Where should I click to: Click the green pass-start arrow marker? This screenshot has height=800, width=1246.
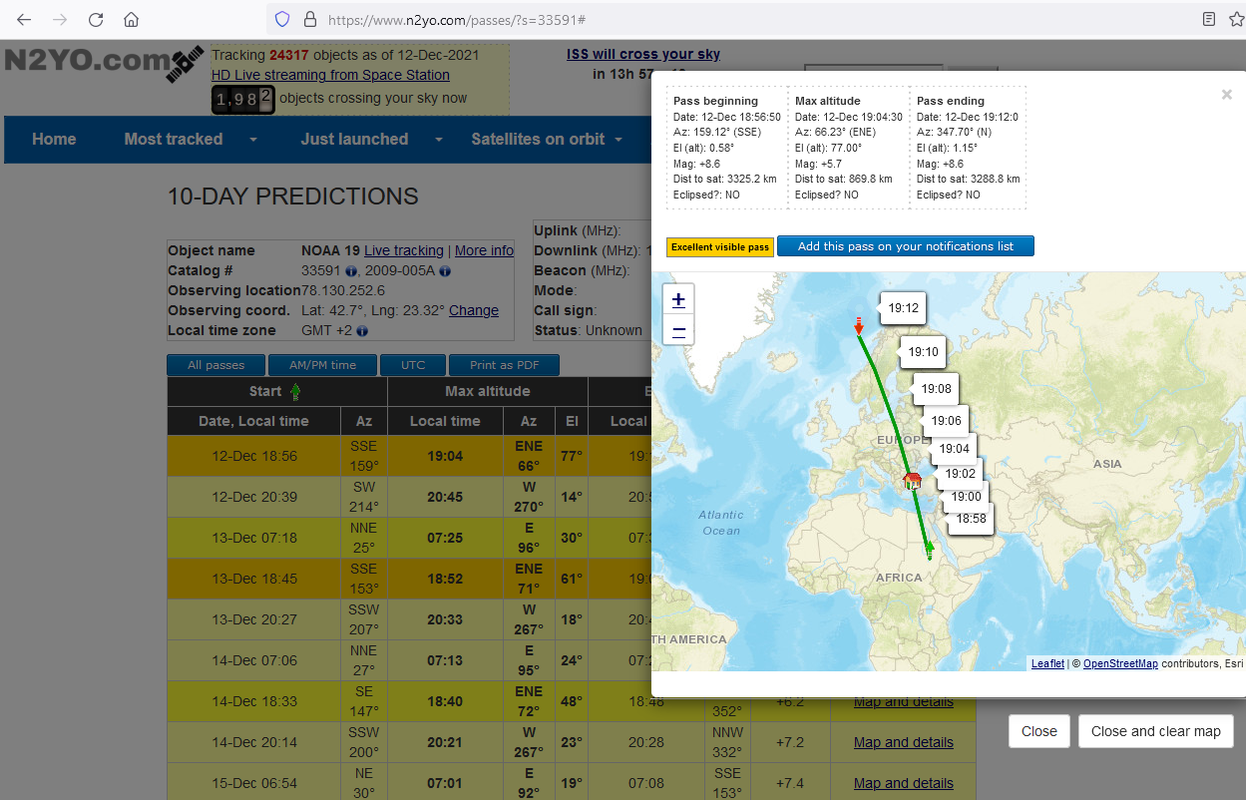[x=929, y=549]
